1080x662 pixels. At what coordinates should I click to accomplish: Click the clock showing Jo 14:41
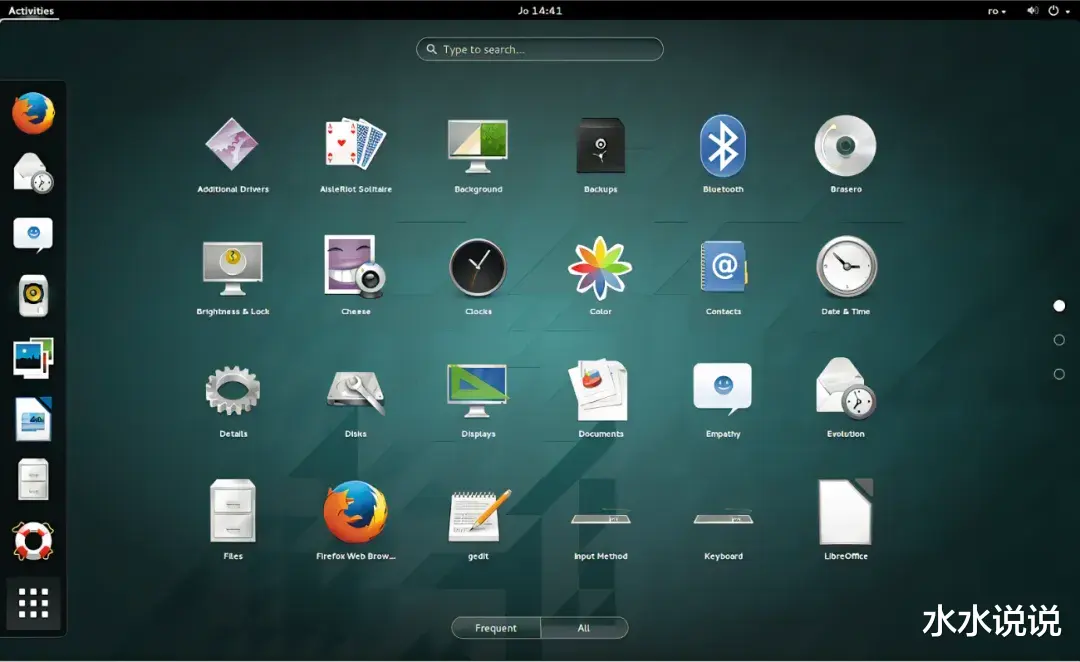click(540, 10)
